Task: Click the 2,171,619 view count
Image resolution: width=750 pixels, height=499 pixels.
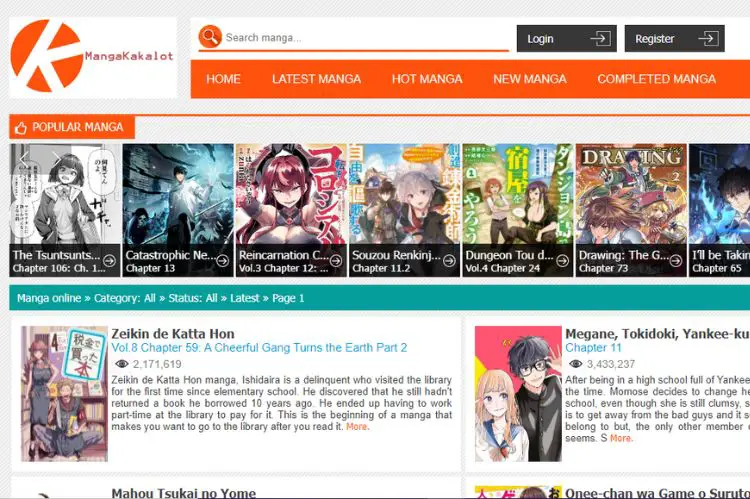Action: coord(157,365)
